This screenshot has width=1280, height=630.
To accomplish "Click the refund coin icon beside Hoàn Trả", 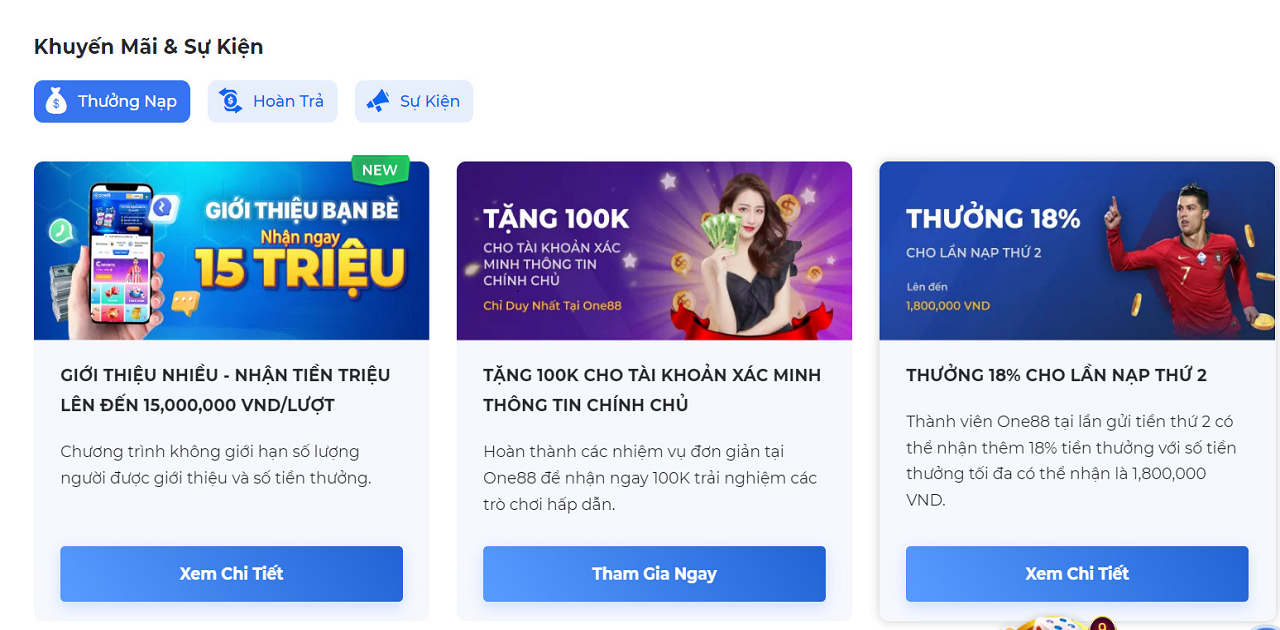I will coord(230,101).
